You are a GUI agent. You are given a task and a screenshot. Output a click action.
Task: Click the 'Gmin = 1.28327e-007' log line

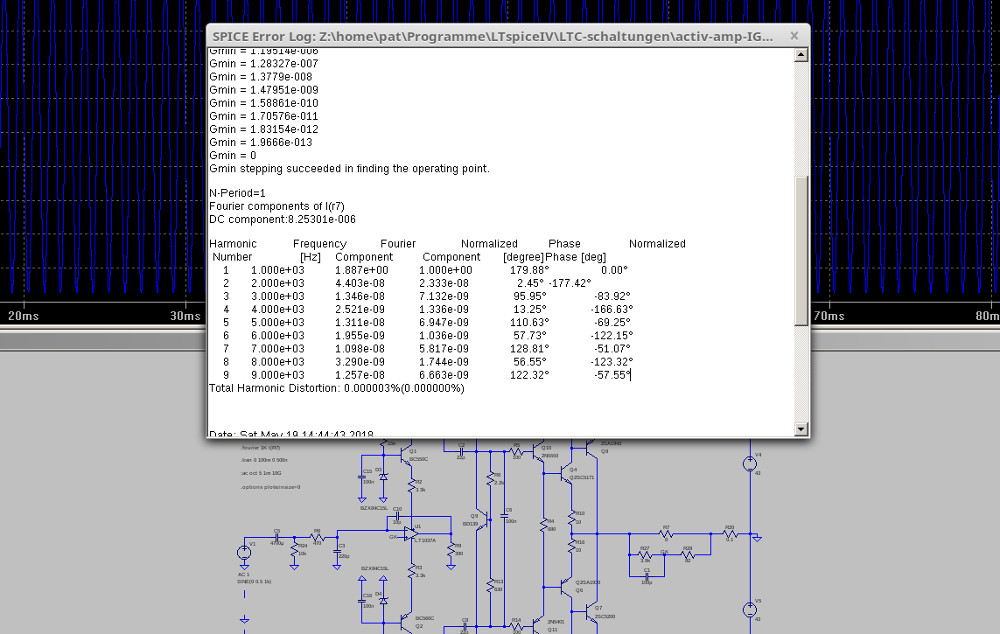263,63
